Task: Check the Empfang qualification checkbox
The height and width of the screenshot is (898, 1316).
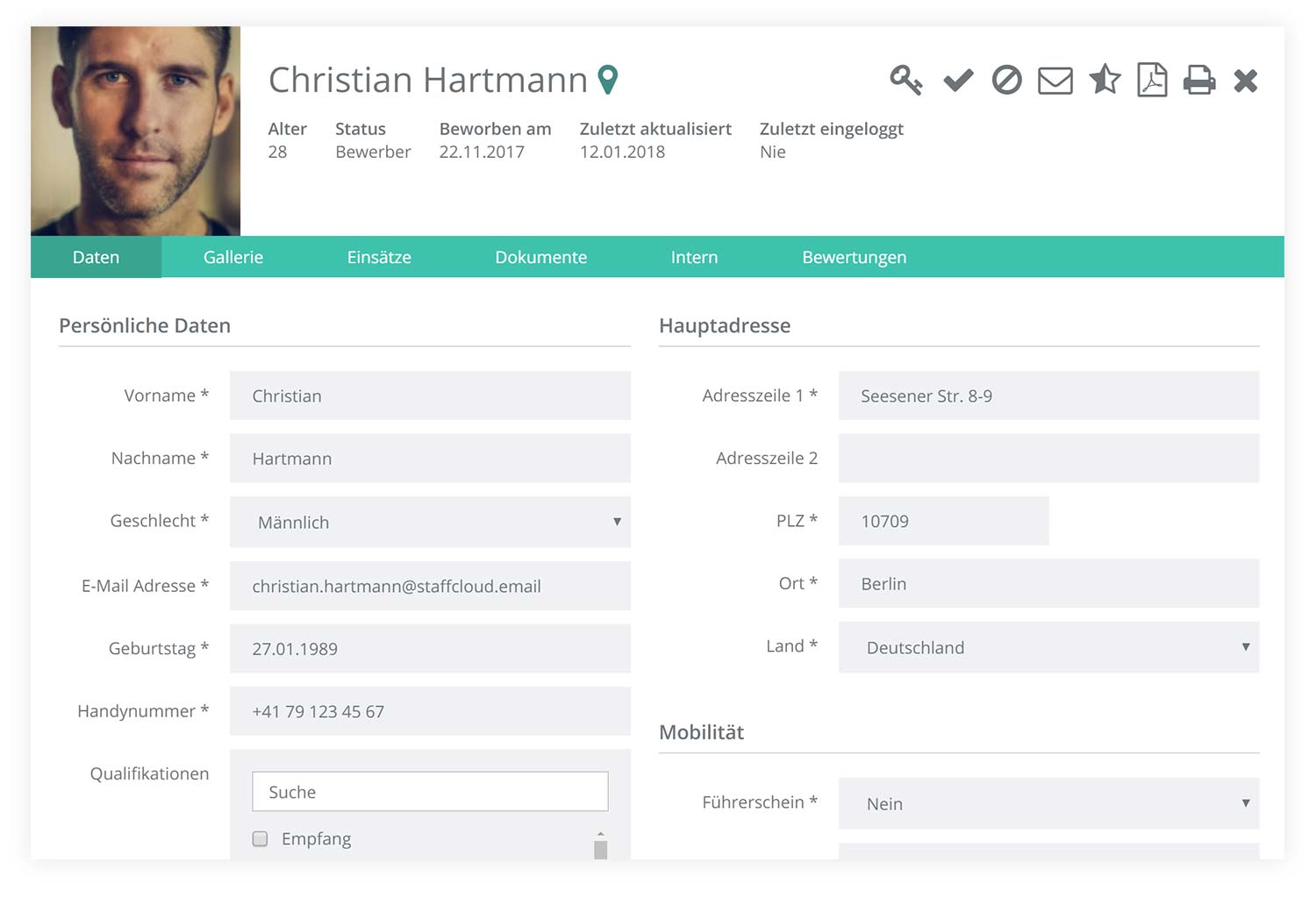Action: 260,838
